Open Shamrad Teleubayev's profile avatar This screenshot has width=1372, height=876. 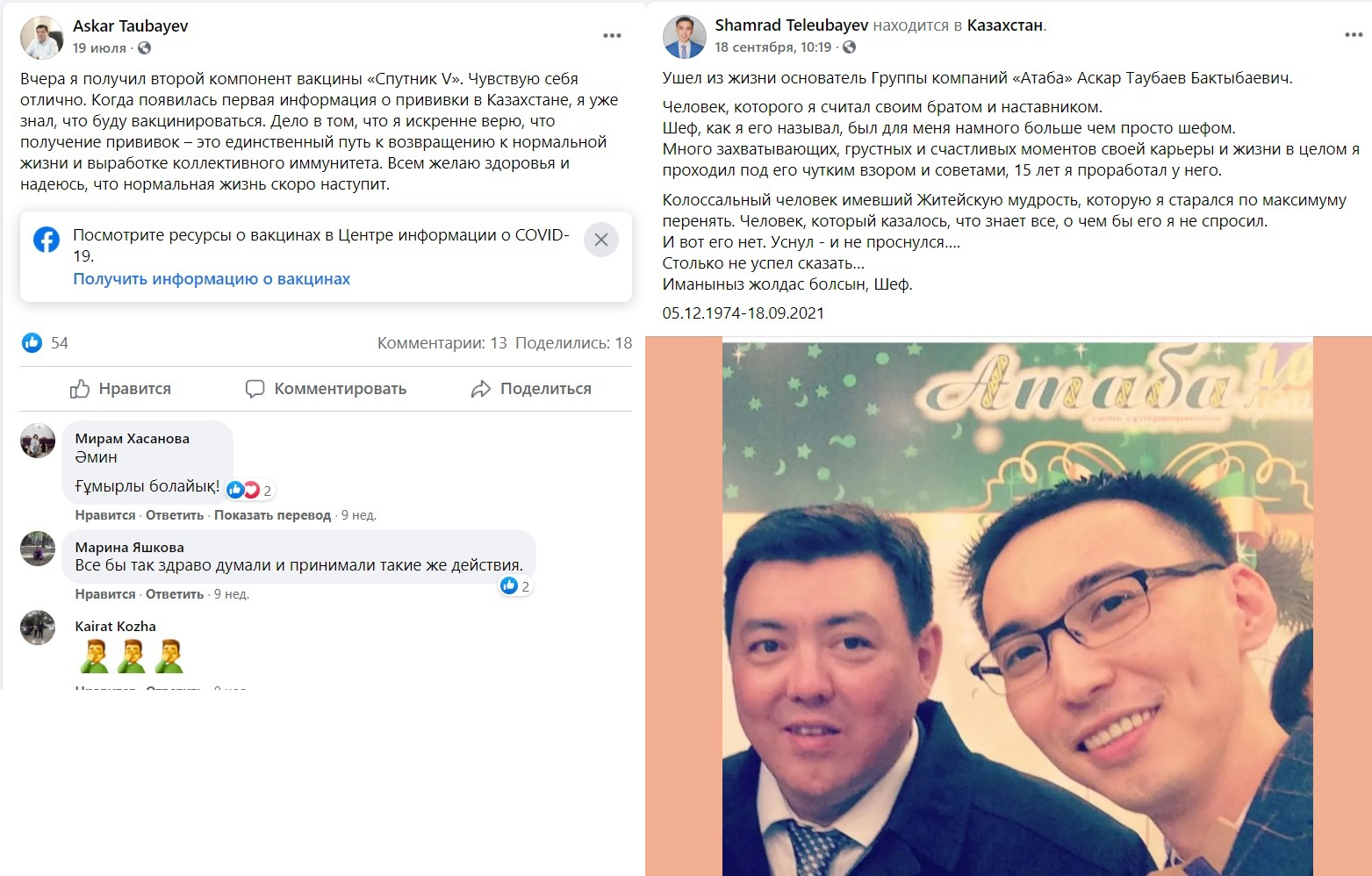(x=685, y=37)
